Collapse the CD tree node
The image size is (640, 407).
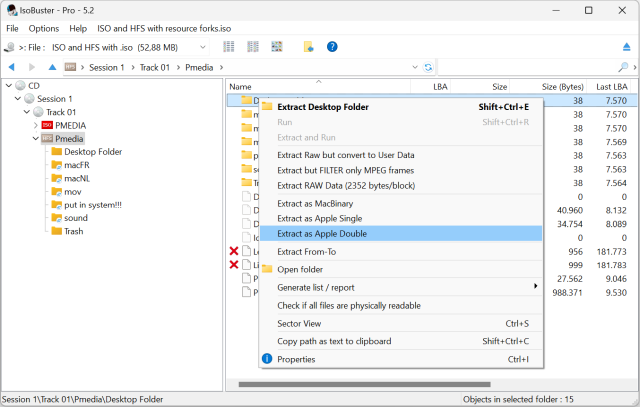9,86
